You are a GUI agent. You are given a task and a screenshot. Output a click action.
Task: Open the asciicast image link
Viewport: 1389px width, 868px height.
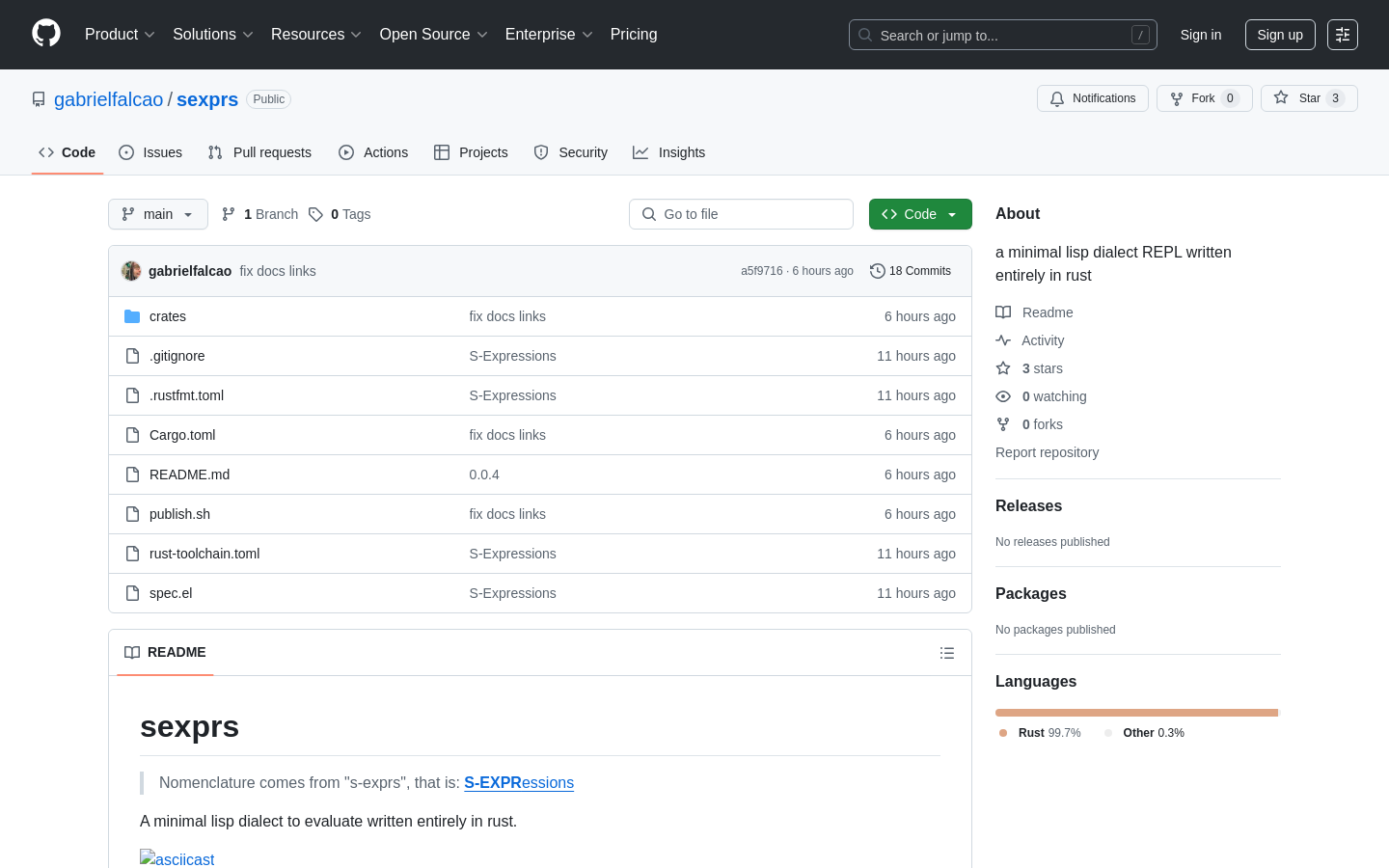coord(177,858)
